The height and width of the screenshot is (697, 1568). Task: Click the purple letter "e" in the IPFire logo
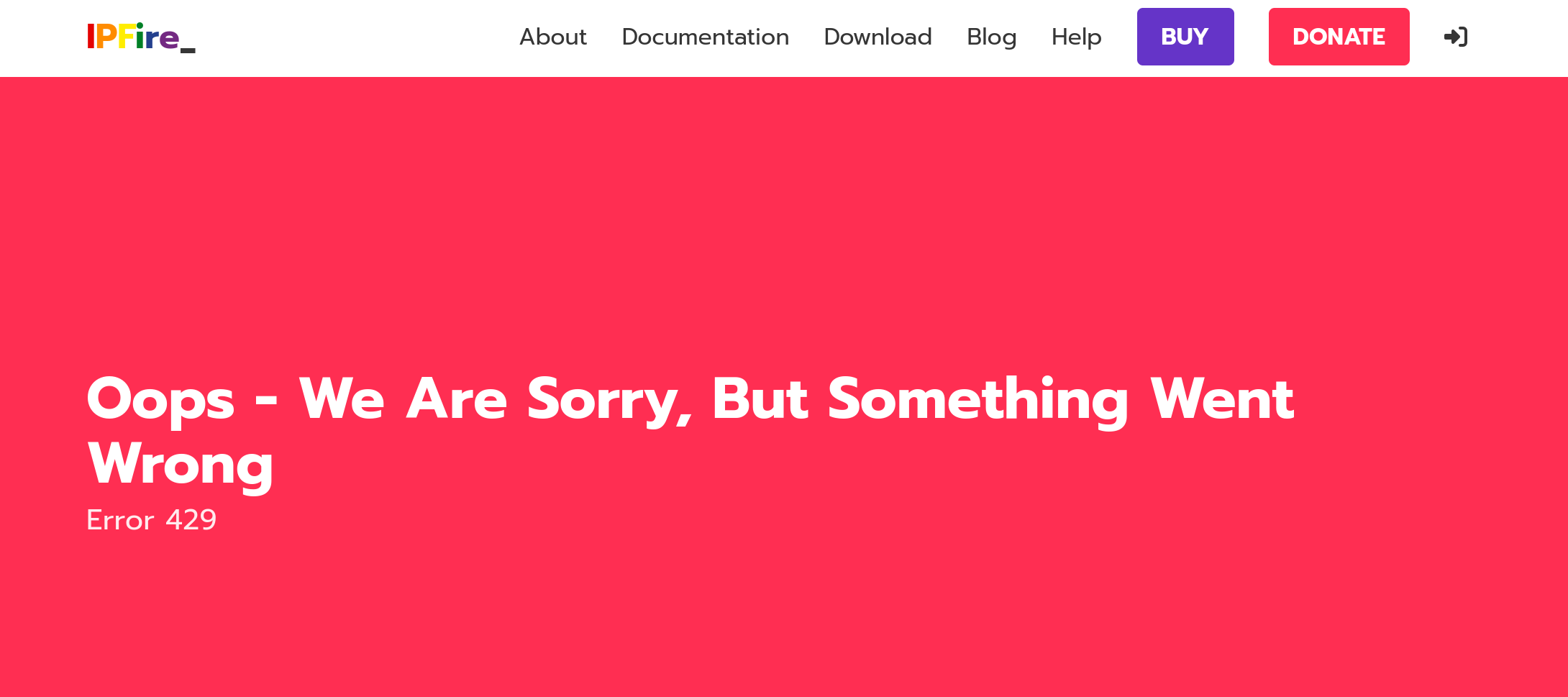click(x=168, y=39)
